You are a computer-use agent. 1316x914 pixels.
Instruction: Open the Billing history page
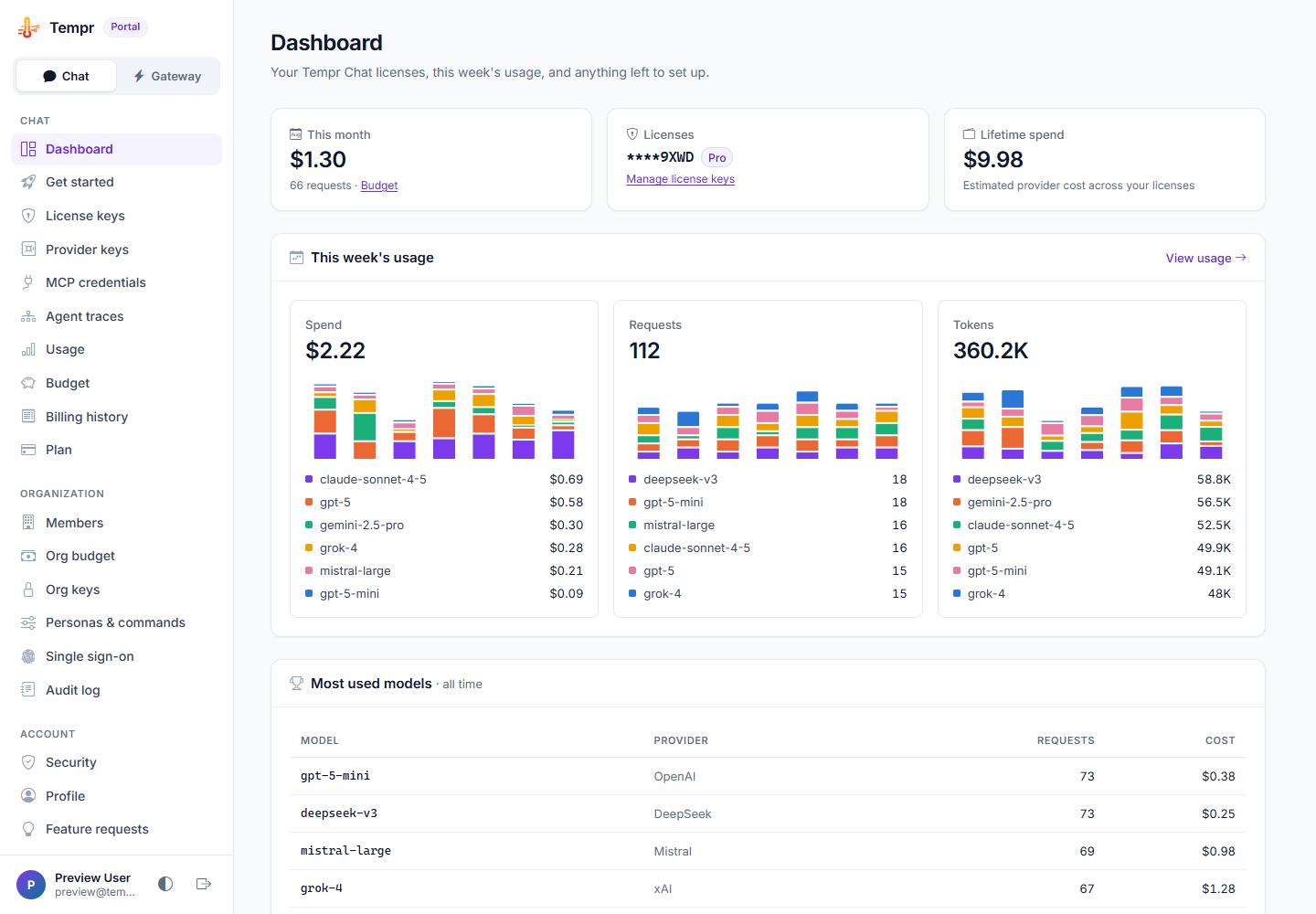pos(116,417)
